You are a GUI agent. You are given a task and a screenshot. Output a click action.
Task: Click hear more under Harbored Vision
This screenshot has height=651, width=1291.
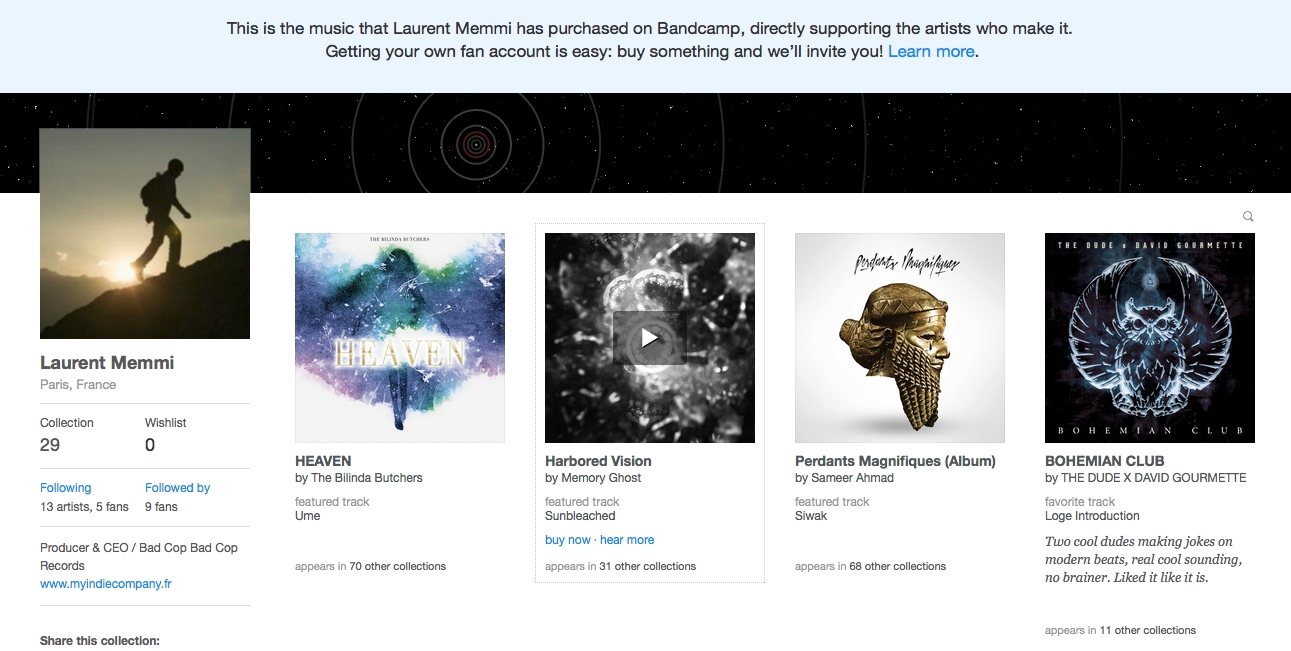(x=627, y=540)
